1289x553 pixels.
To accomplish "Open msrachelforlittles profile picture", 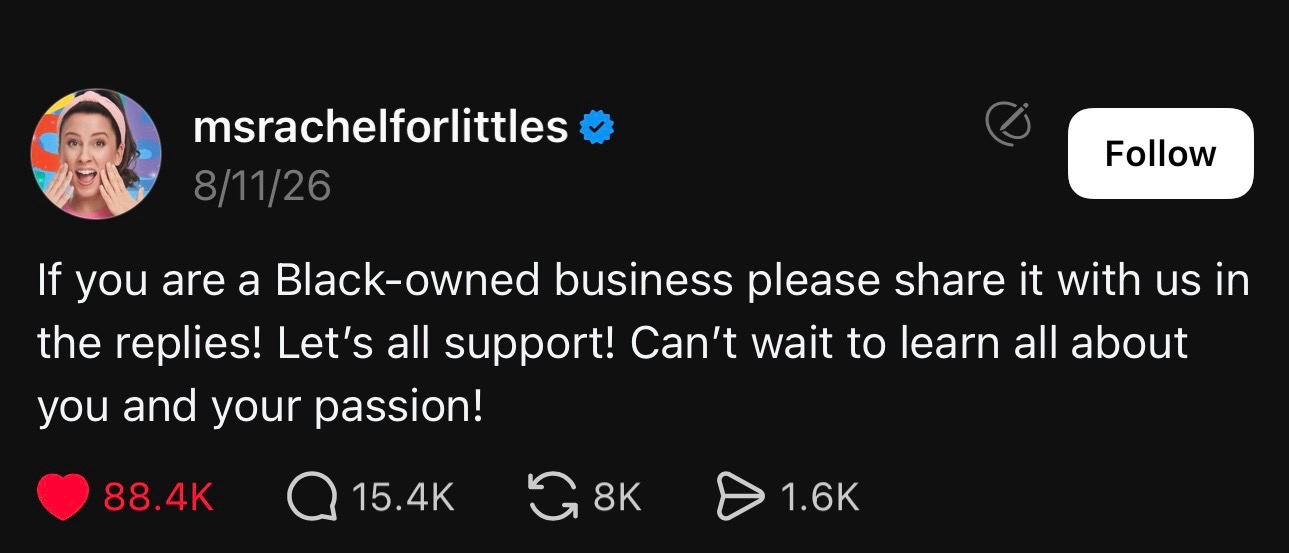I will 97,154.
